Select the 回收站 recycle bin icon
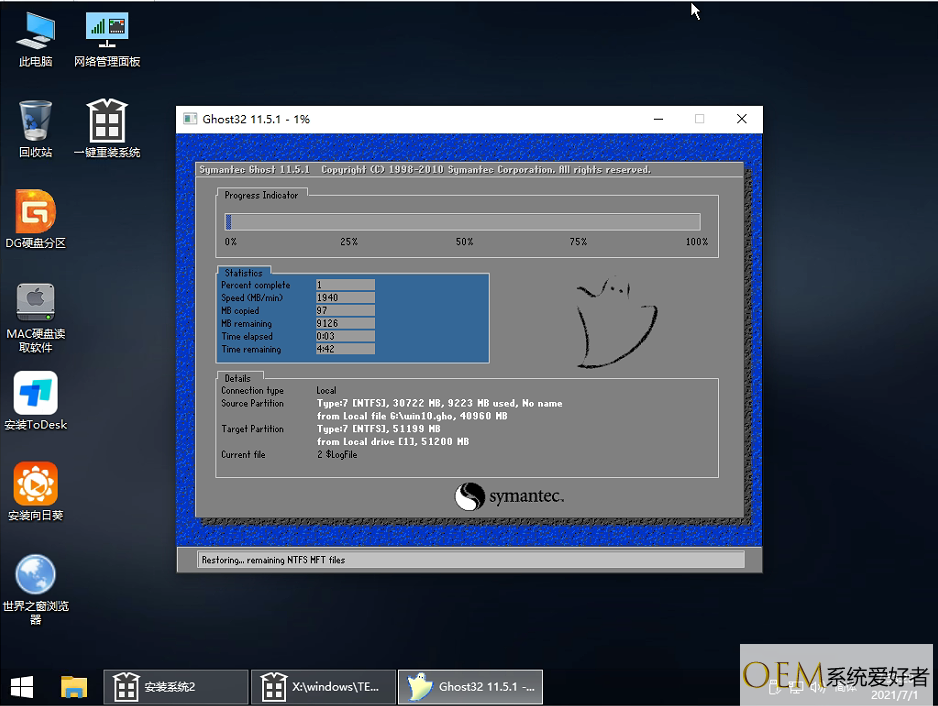Screen dimensions: 938x706 (x=35, y=128)
